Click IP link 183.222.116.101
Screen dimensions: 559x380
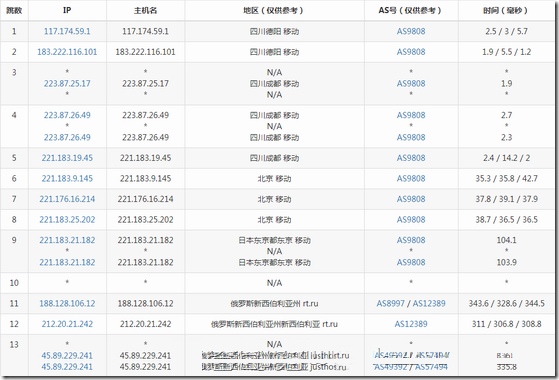click(x=67, y=52)
